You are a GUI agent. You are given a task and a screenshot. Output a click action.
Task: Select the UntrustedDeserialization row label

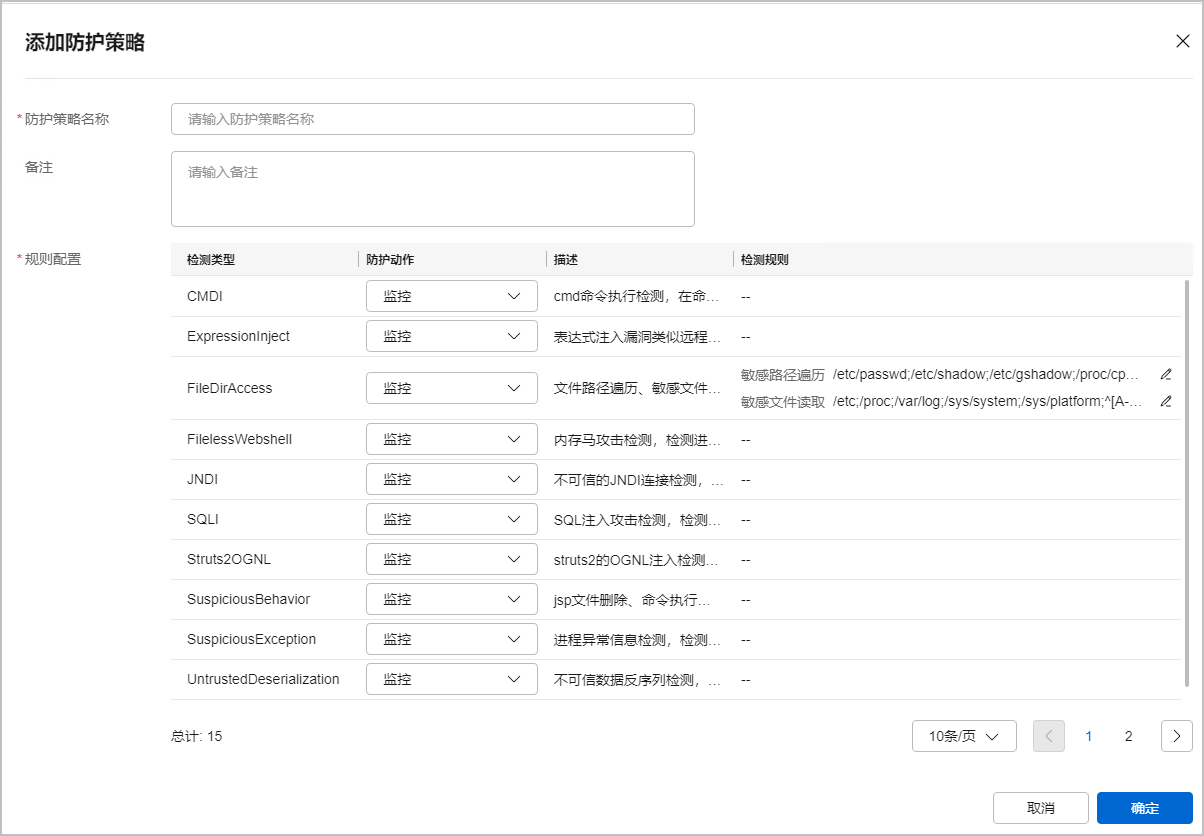coord(263,679)
